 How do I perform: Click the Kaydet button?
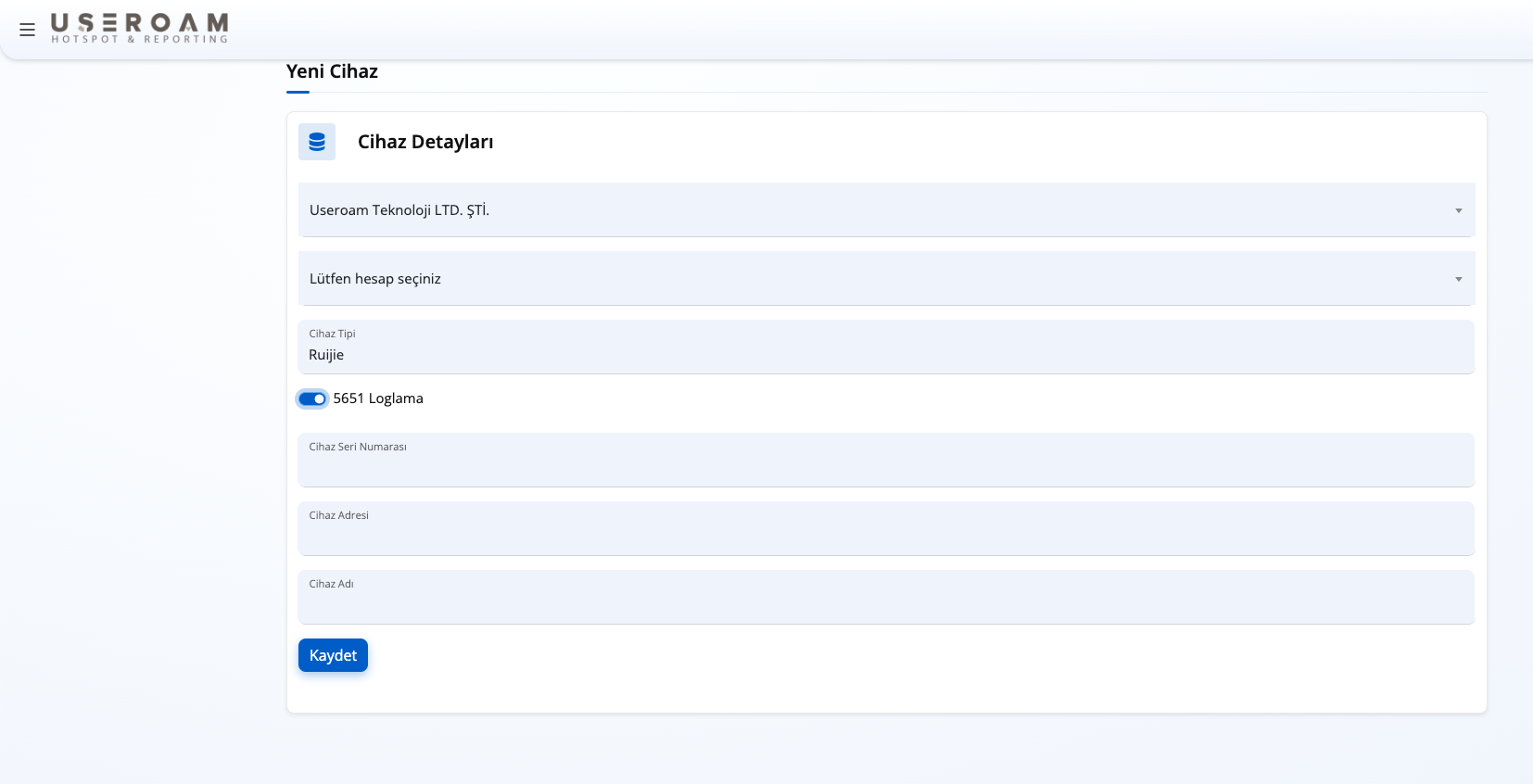pyautogui.click(x=333, y=655)
